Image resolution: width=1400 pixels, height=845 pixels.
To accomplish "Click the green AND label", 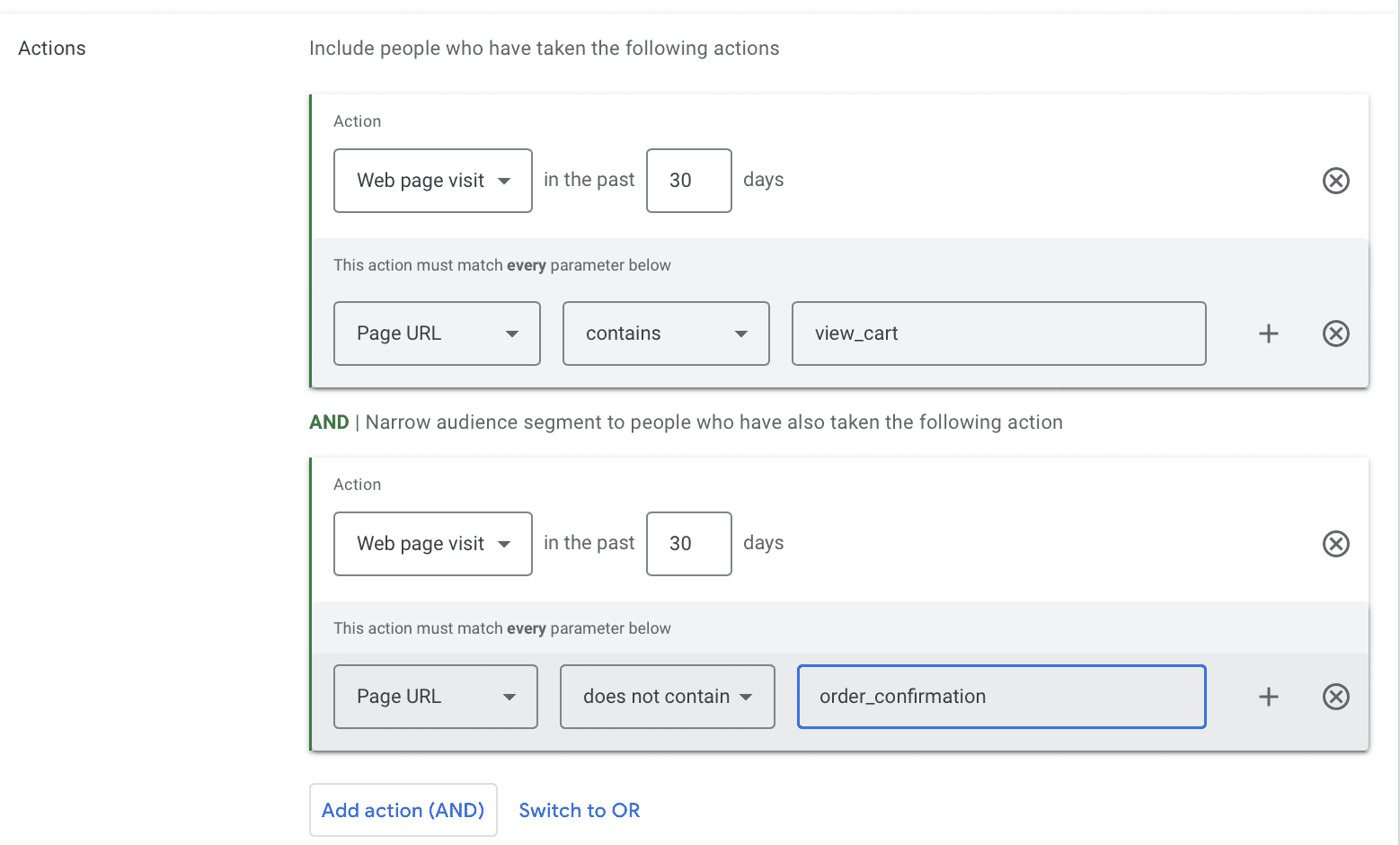I will click(x=329, y=422).
